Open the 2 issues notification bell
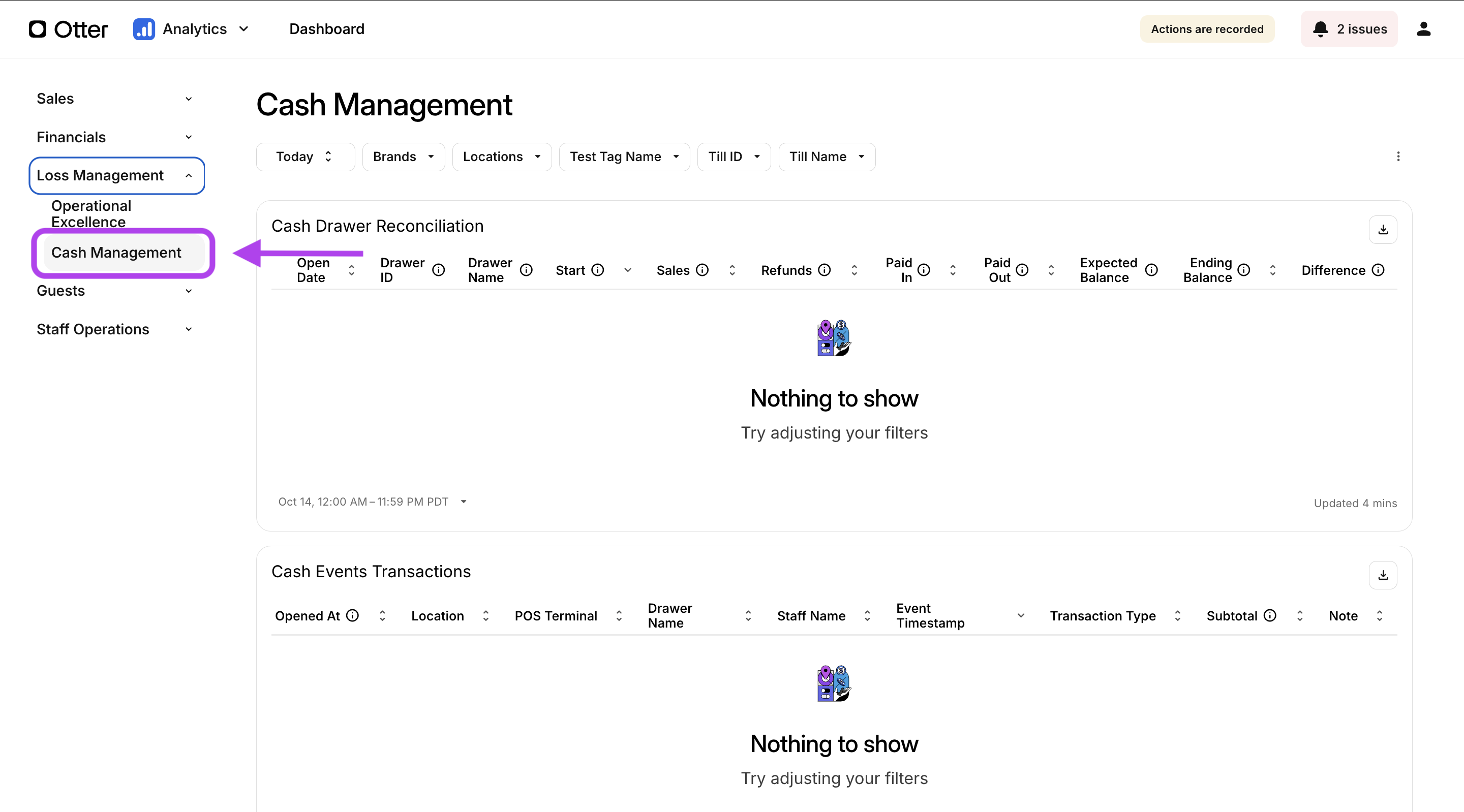The image size is (1464, 812). (1349, 29)
